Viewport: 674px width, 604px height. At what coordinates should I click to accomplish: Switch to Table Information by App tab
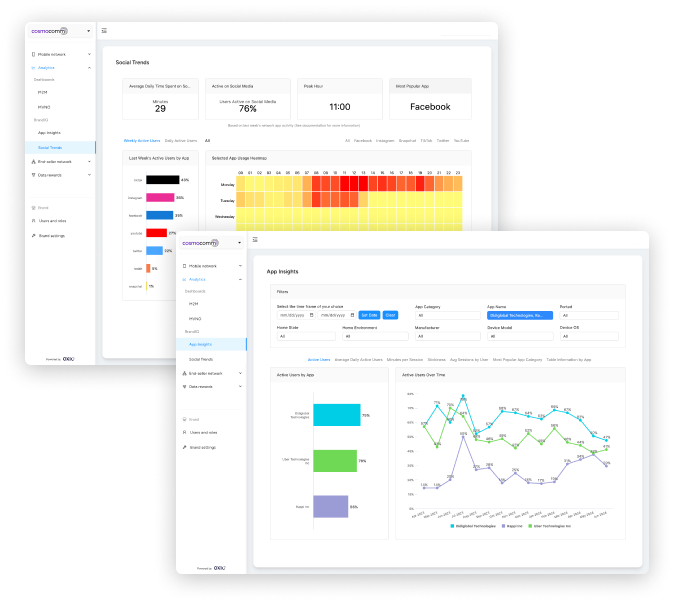[569, 359]
